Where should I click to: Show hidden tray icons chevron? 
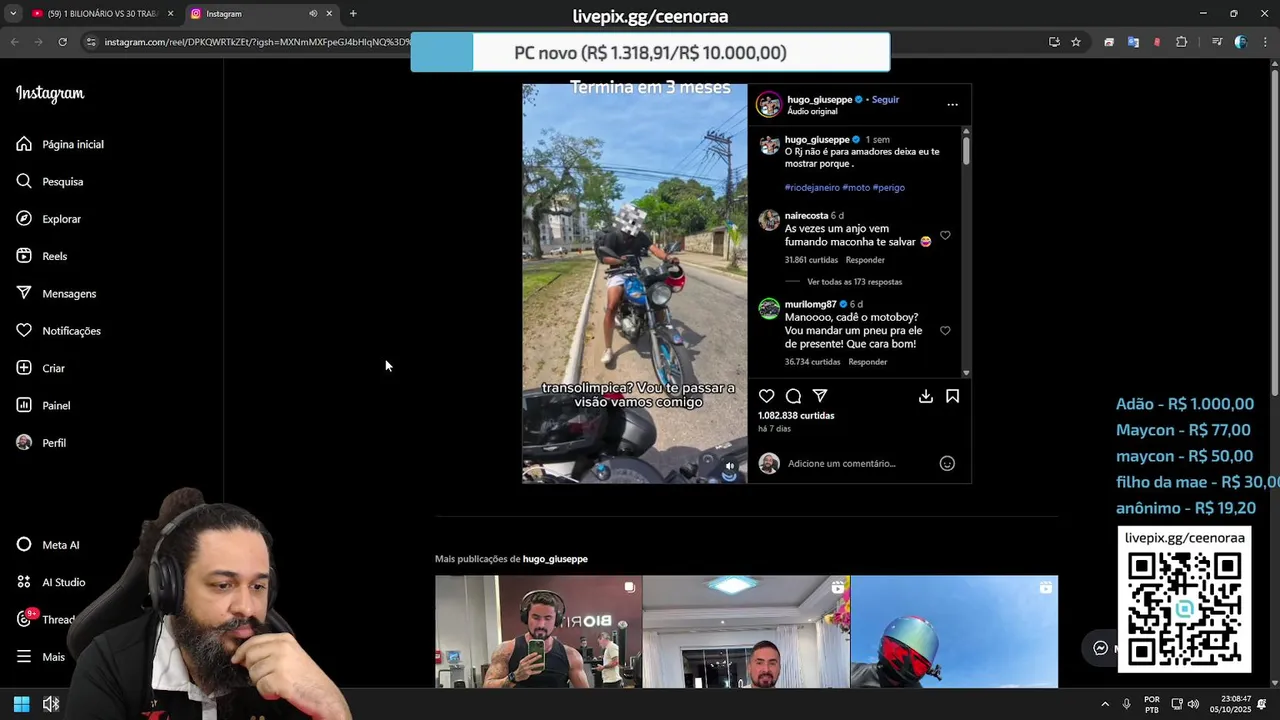click(1105, 705)
